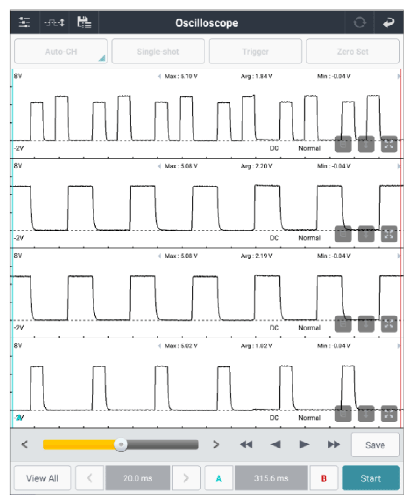Select cursor B button
Screen dimensions: 413x504
[x=324, y=478]
